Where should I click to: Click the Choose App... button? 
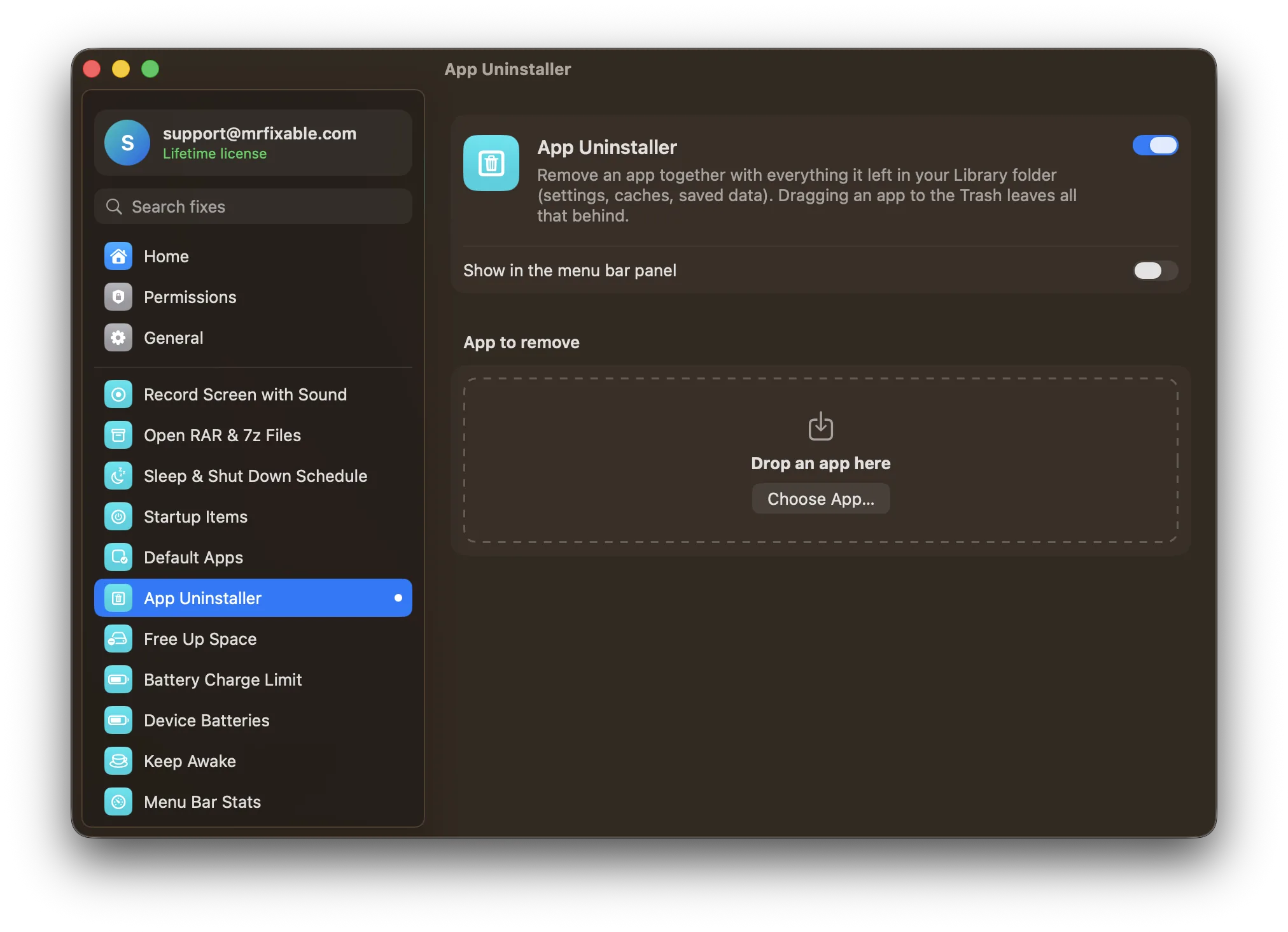coord(821,499)
